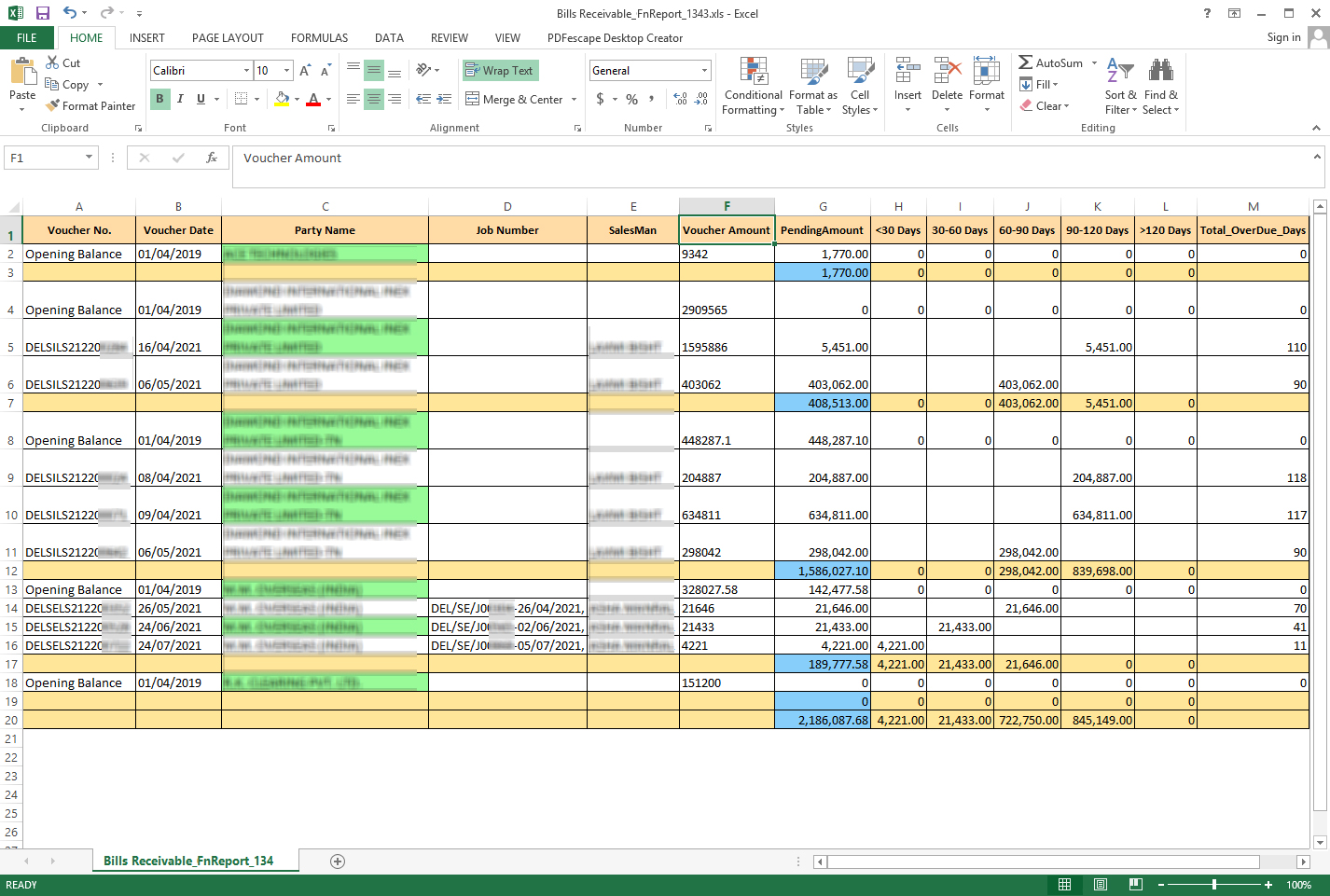Select the Party Name header cell
The height and width of the screenshot is (896, 1330).
coord(325,230)
